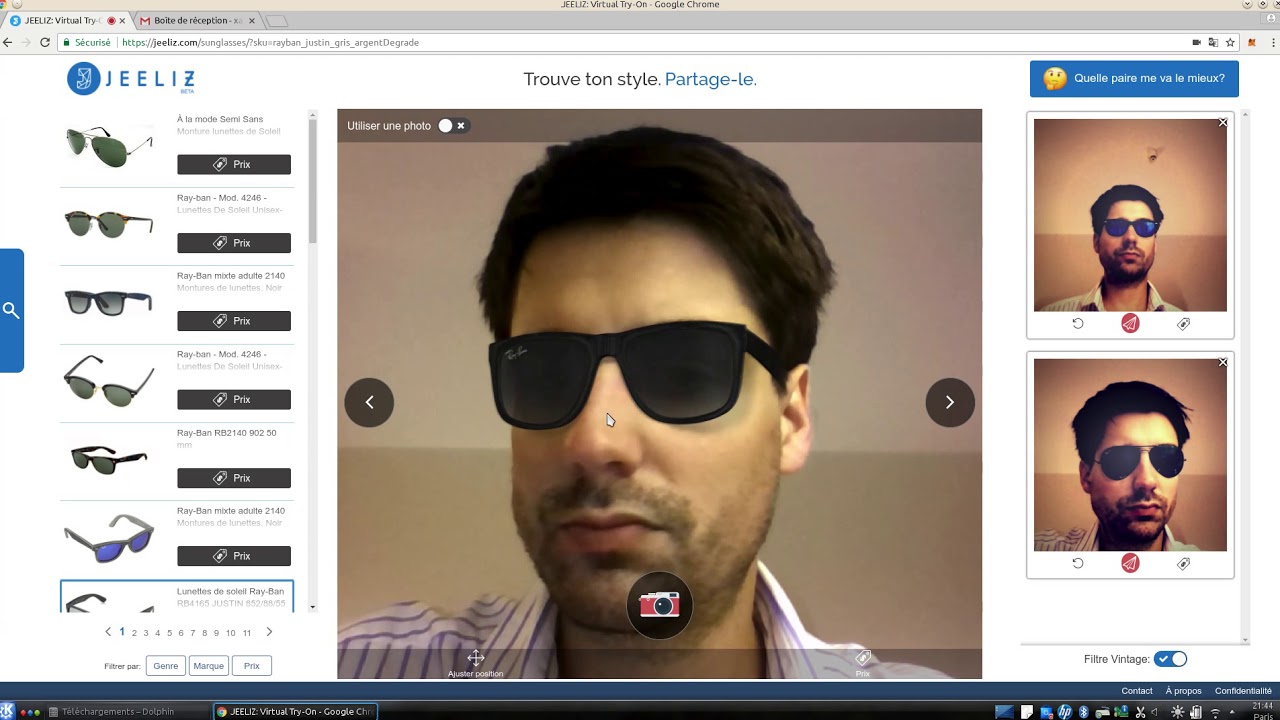The image size is (1280, 720).
Task: Open the first snapshot photo with blue lenses
Action: click(1130, 215)
